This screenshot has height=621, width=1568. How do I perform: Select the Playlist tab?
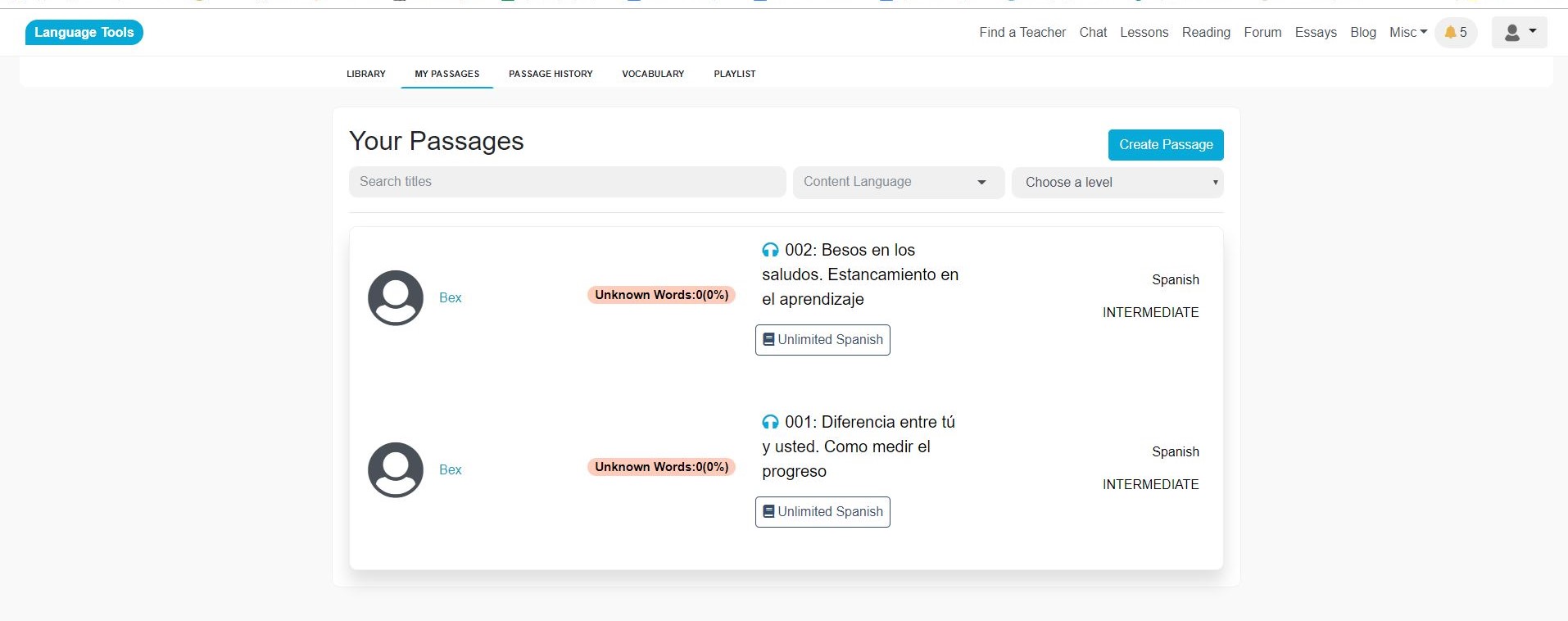pyautogui.click(x=734, y=74)
